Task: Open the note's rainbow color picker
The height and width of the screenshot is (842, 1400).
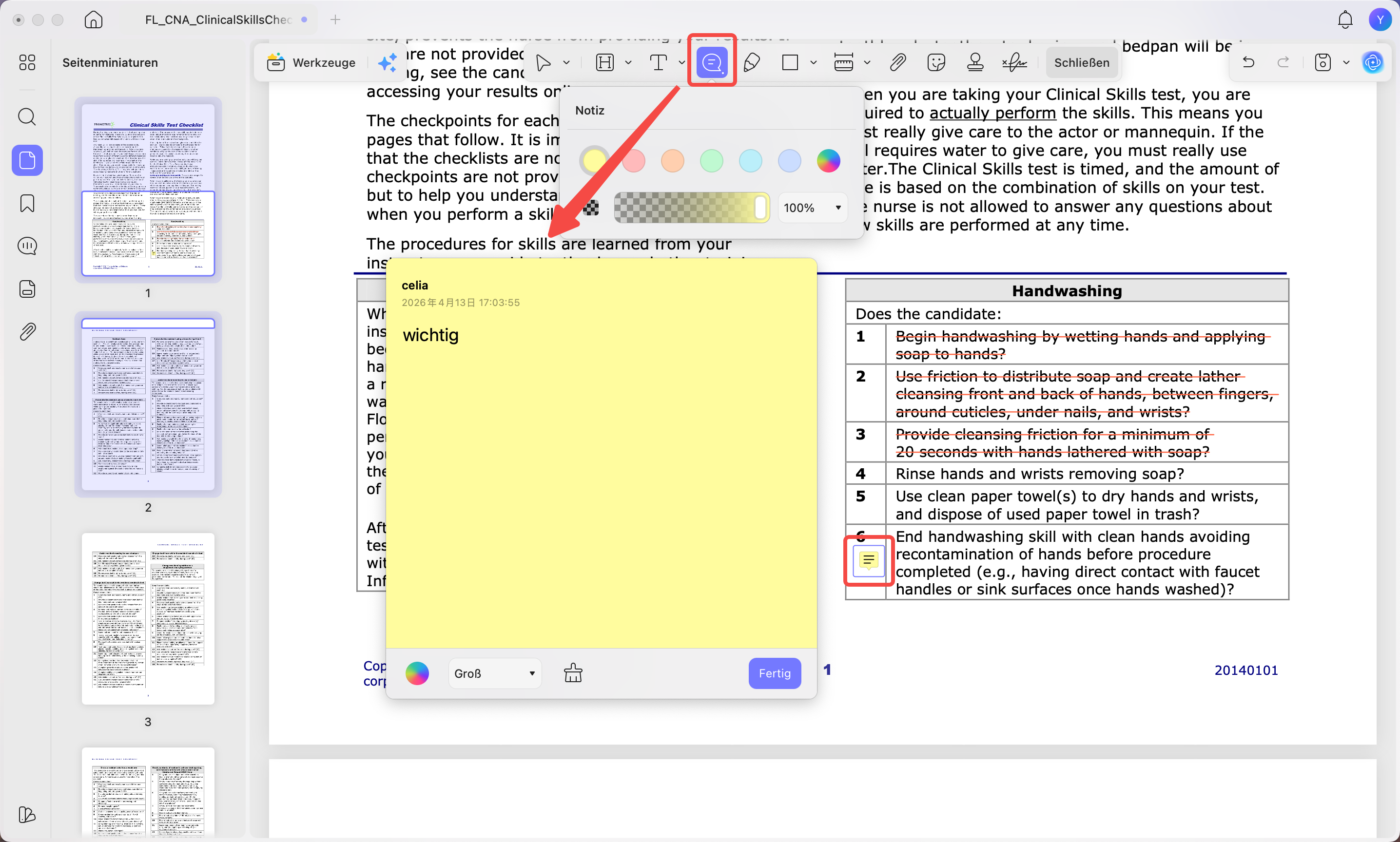Action: pos(417,673)
